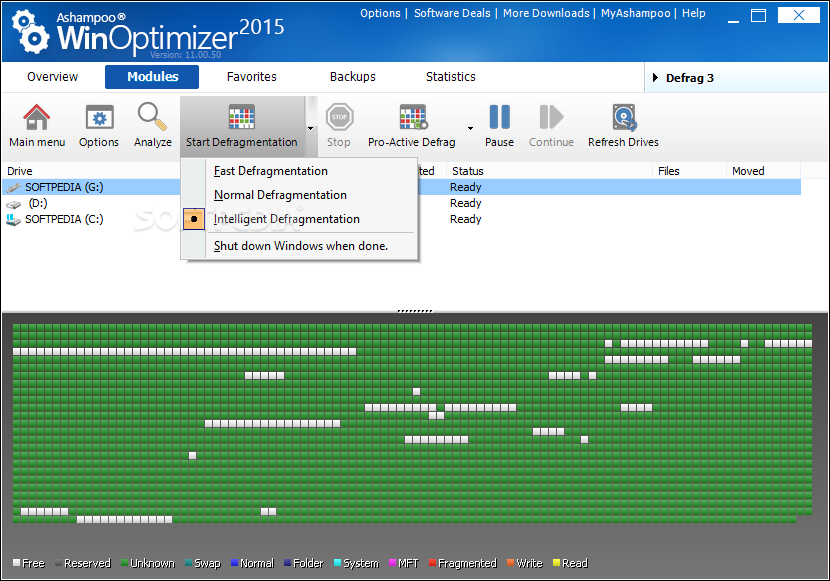Open the Options link in header

click(380, 13)
